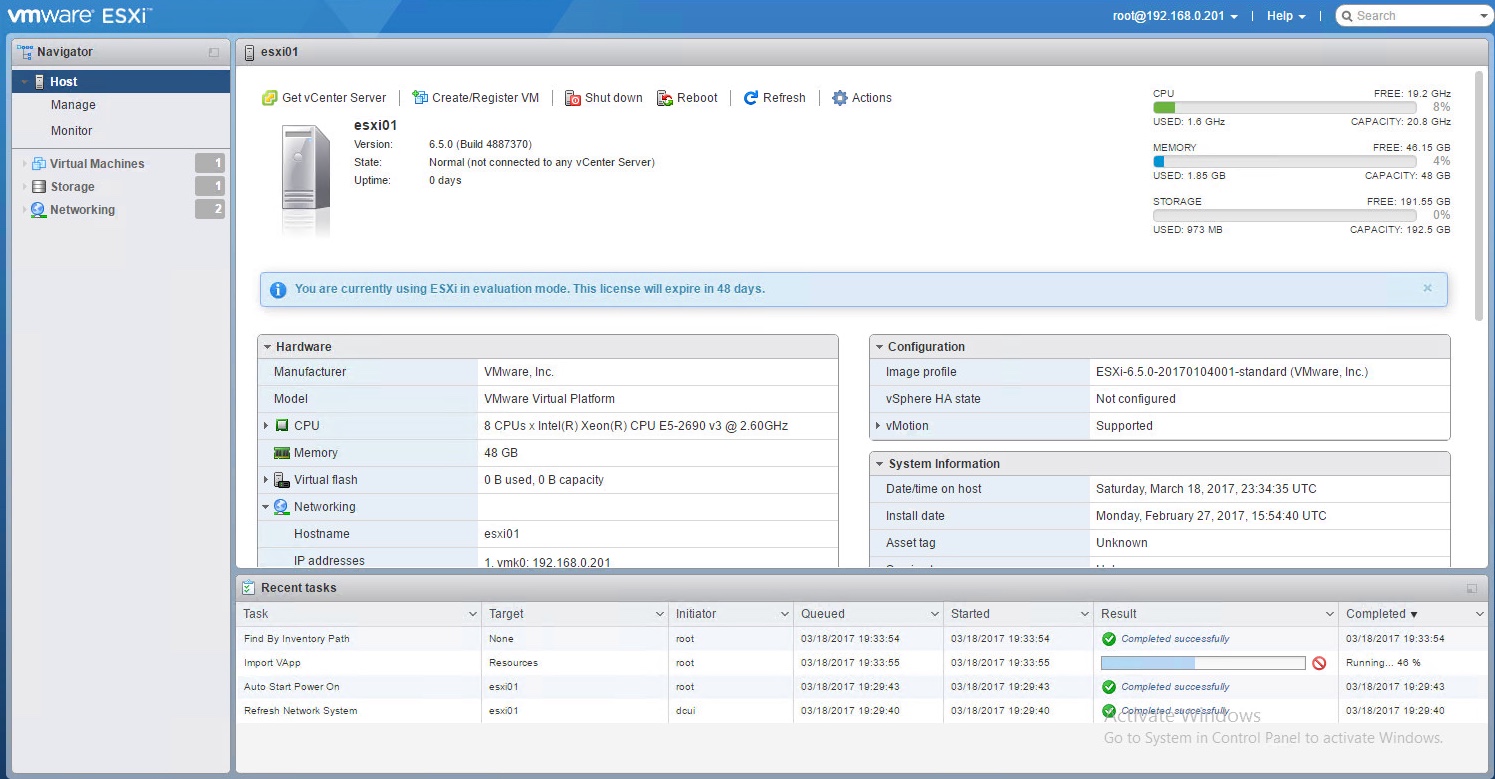Dismiss the evaluation mode notification
The image size is (1495, 779).
pos(1427,288)
